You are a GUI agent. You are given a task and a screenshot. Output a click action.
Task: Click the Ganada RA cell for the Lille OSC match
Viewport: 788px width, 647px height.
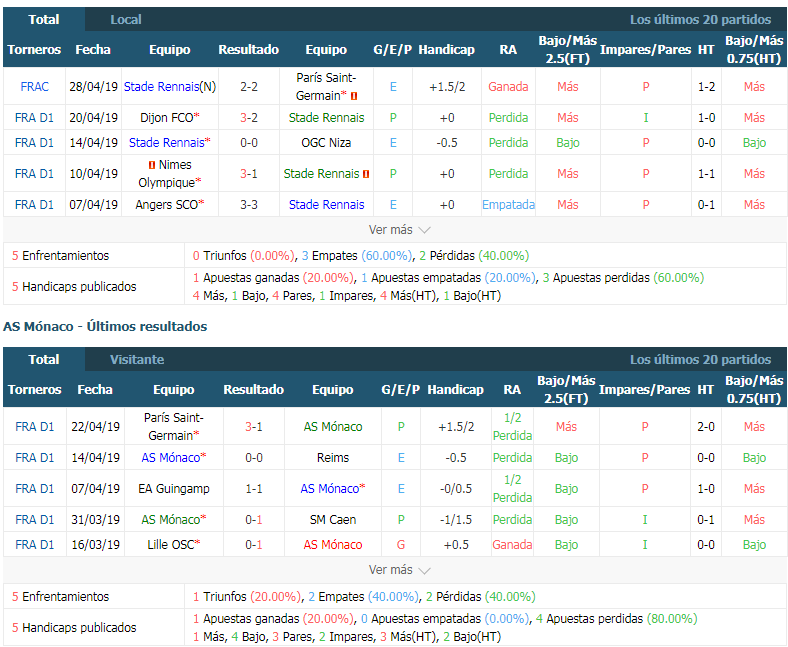pos(512,544)
